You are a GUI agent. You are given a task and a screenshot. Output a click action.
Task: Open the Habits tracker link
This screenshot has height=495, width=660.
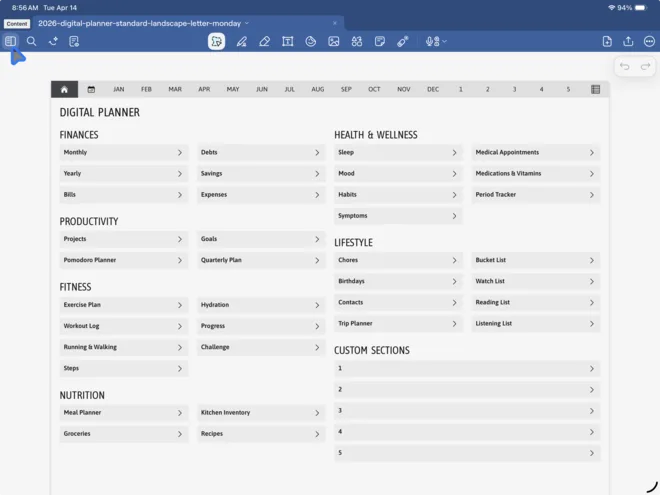click(398, 194)
